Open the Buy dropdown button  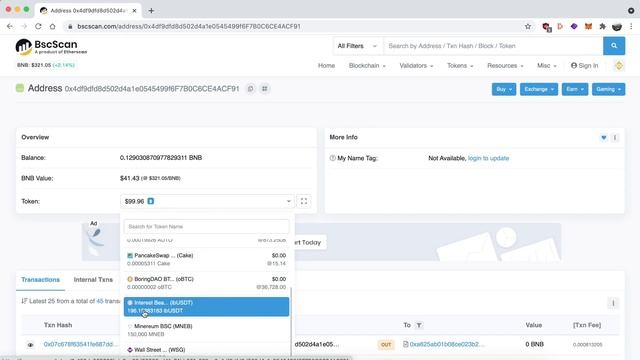pos(504,89)
